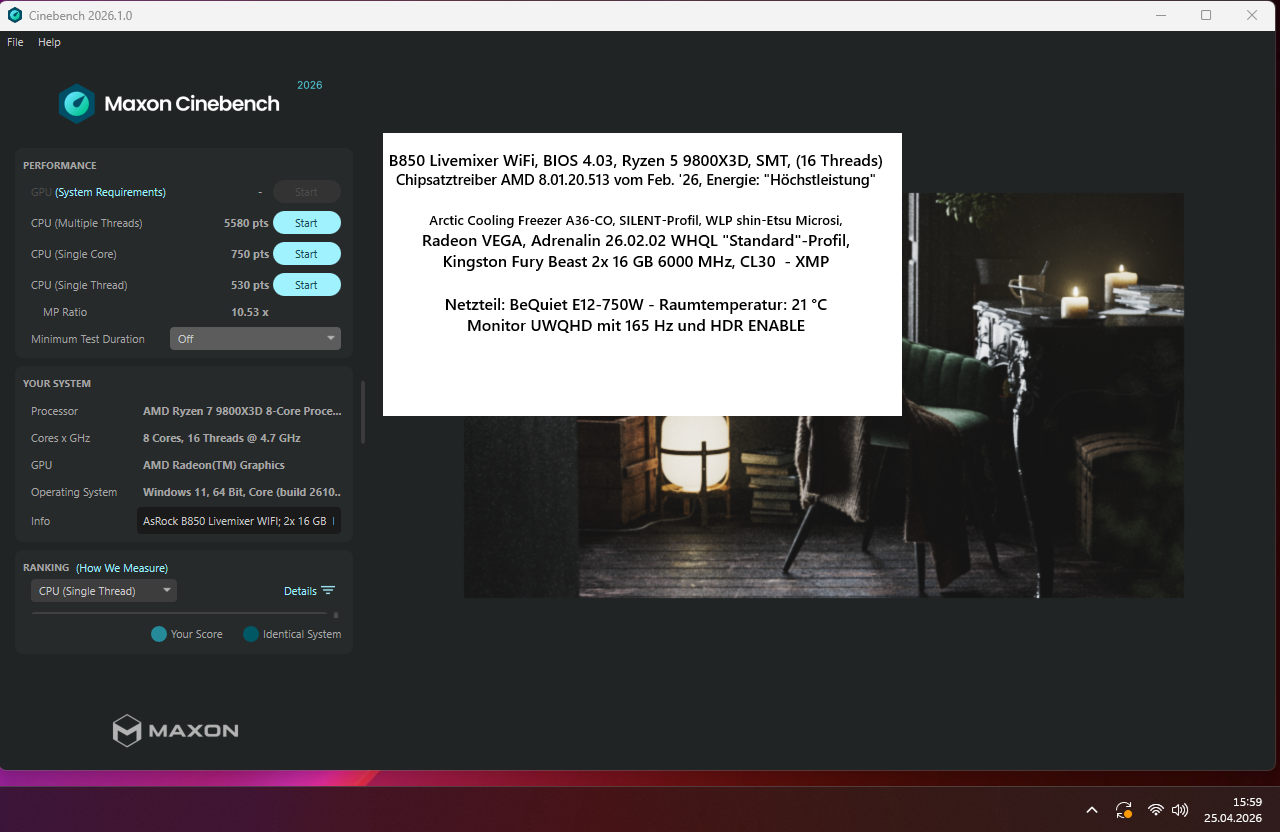Image resolution: width=1280 pixels, height=832 pixels.
Task: Click the 530 pts single thread score
Action: tap(250, 285)
